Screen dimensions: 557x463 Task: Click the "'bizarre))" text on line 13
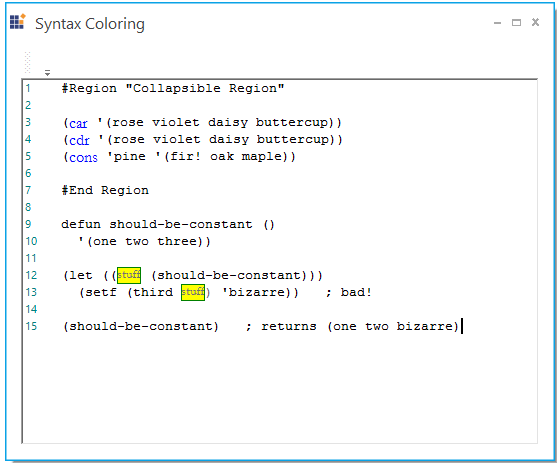[260, 292]
